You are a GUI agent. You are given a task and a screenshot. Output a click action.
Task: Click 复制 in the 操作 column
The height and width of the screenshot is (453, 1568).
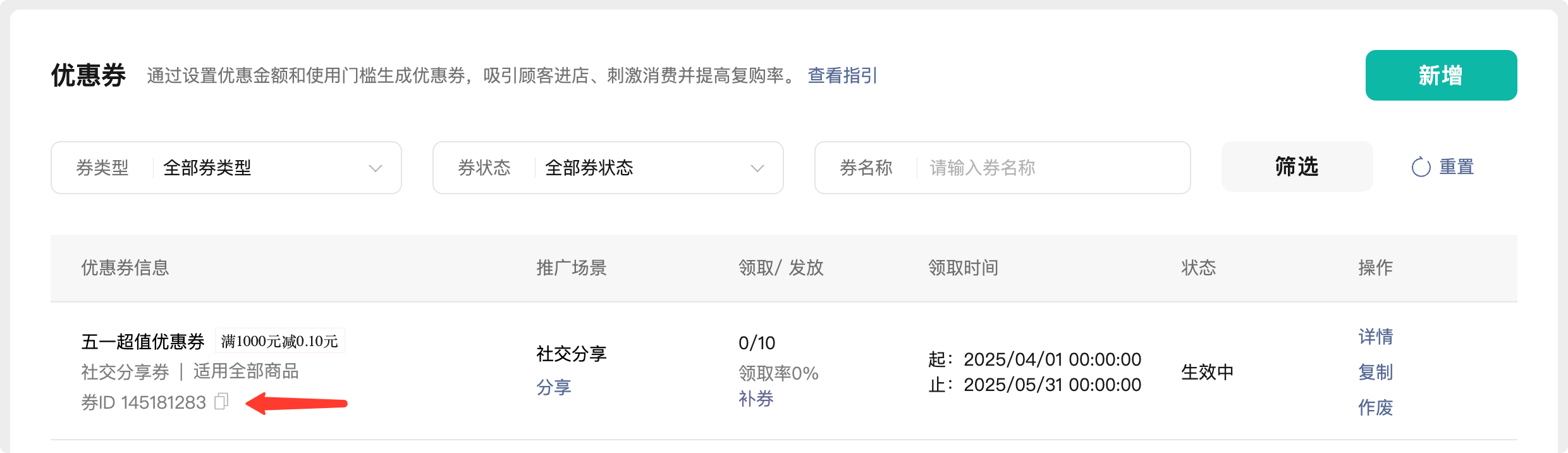tap(1376, 372)
